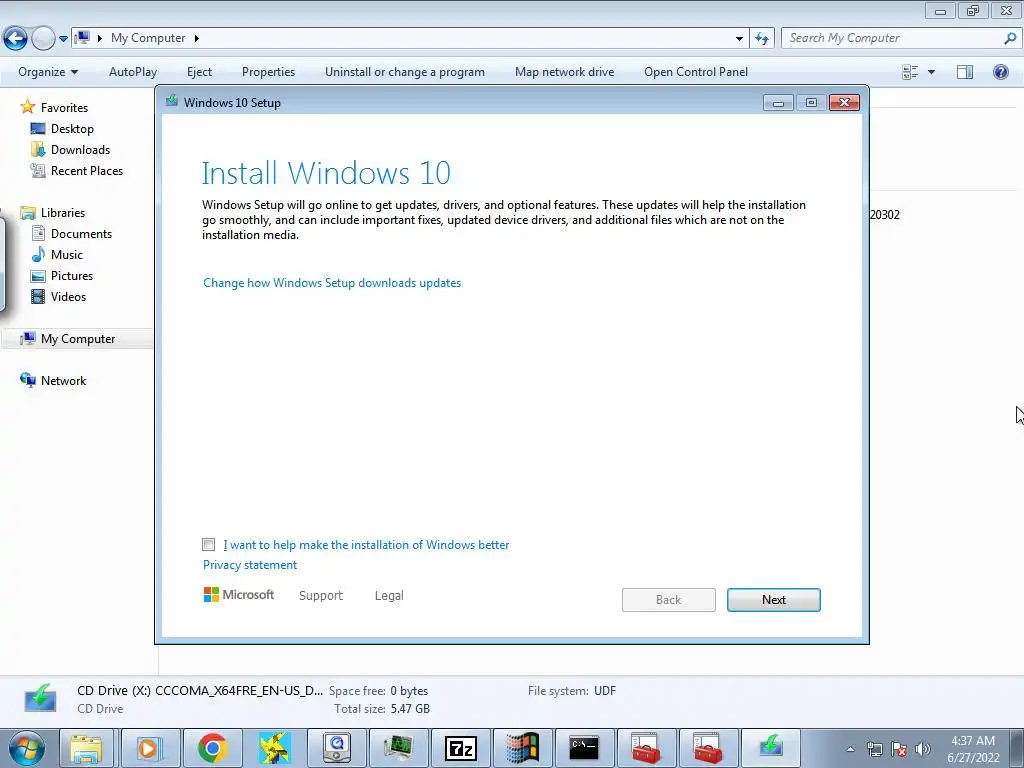Click the Support link in setup dialog
The image size is (1024, 768).
click(x=321, y=596)
